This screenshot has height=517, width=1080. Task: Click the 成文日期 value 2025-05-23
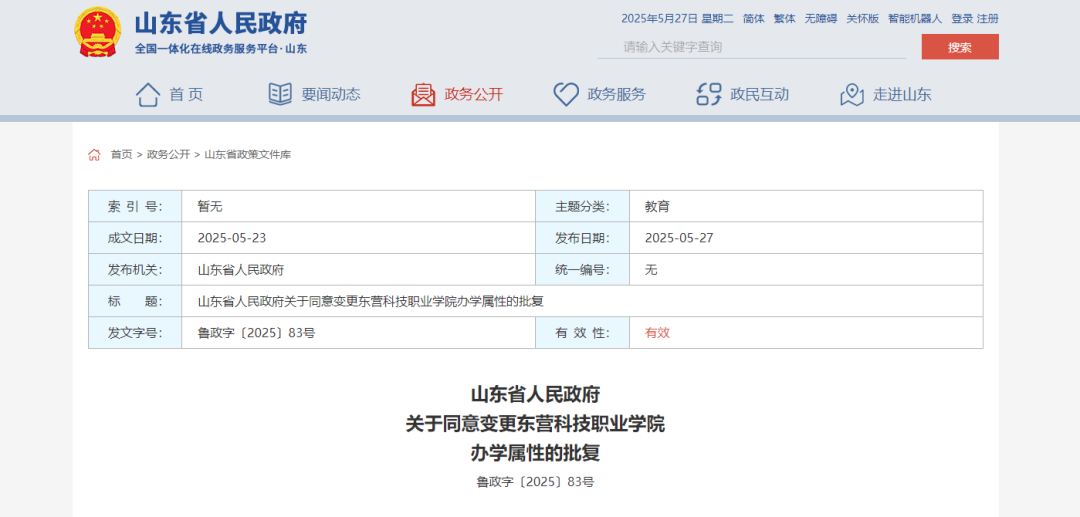coord(231,238)
